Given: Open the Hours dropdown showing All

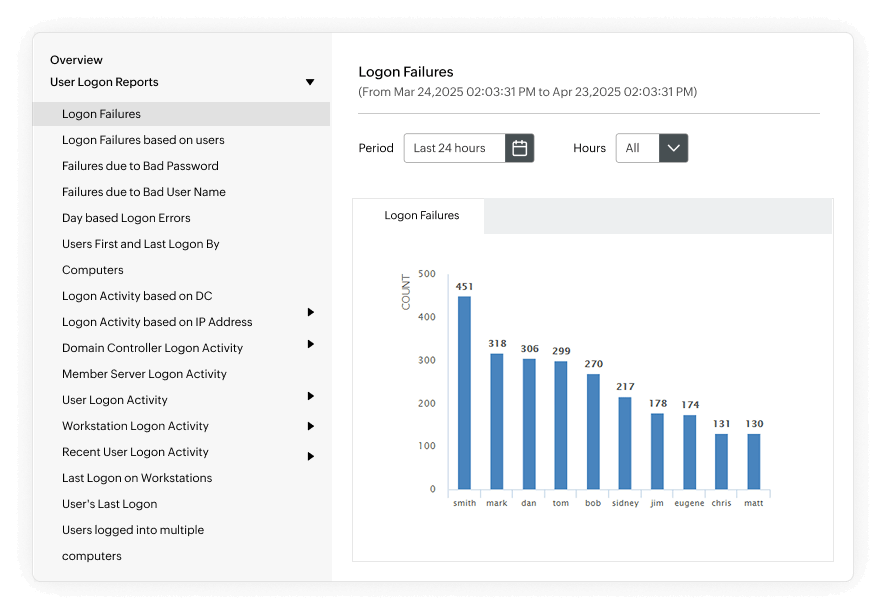Looking at the screenshot, I should point(672,147).
